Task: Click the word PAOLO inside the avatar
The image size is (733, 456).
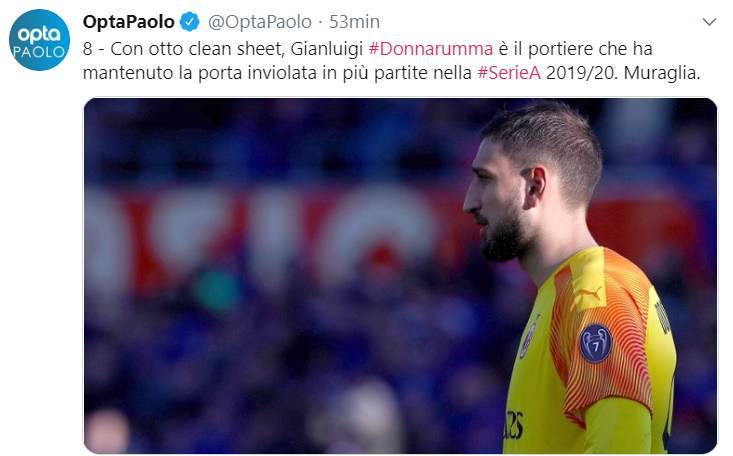Action: tap(39, 52)
